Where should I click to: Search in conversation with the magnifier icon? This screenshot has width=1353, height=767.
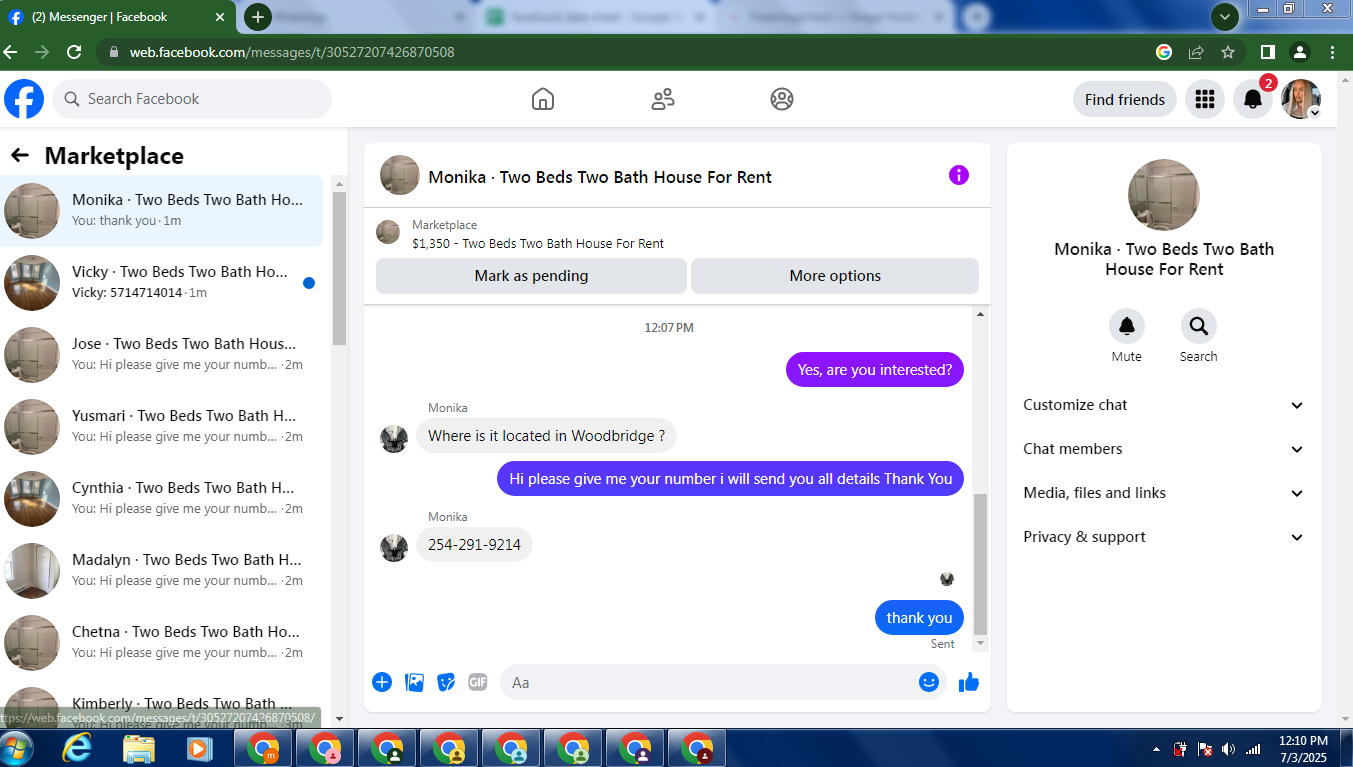click(1198, 326)
